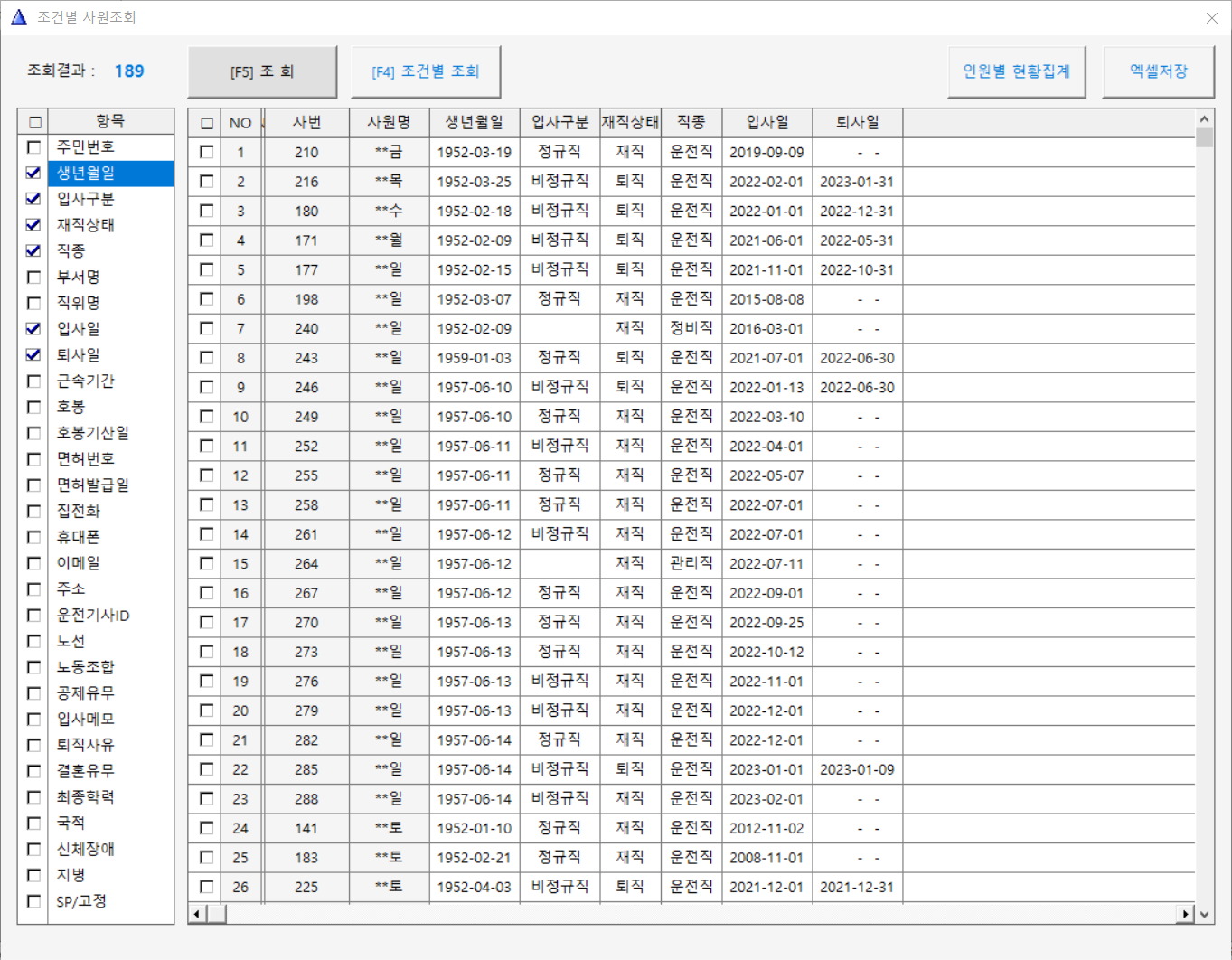Check the SP/고정 item checkbox

pos(34,901)
